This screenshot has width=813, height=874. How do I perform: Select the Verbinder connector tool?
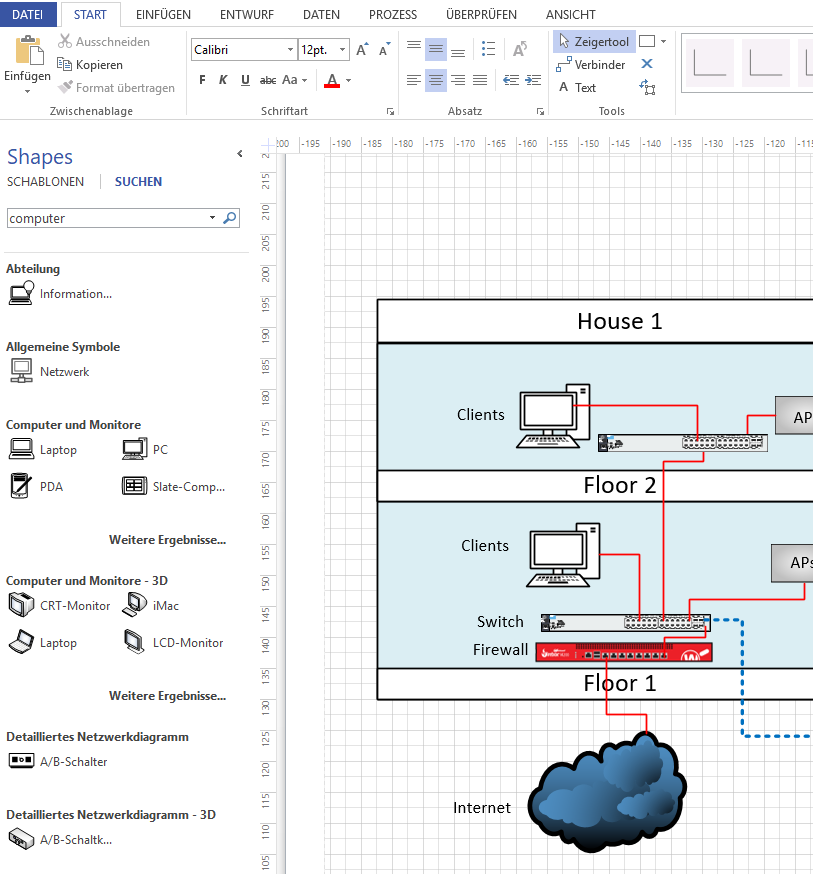pos(591,65)
